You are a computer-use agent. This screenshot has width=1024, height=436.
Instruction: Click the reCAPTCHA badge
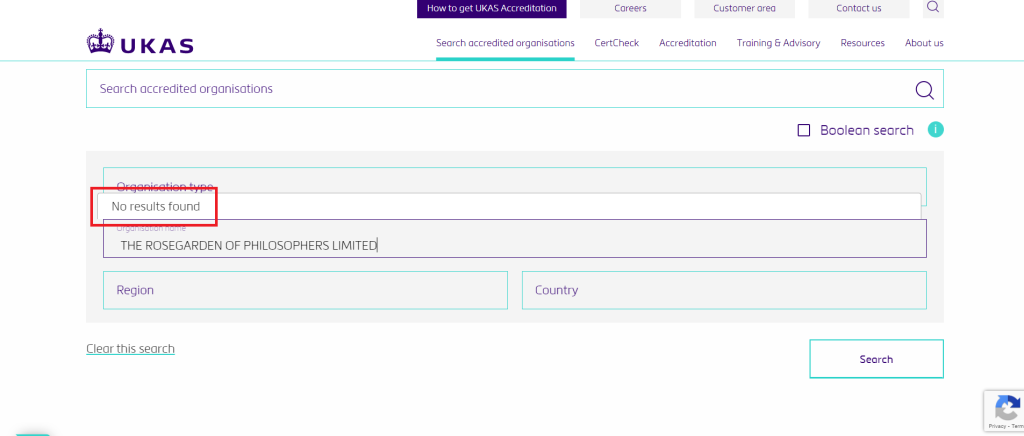pyautogui.click(x=1004, y=411)
